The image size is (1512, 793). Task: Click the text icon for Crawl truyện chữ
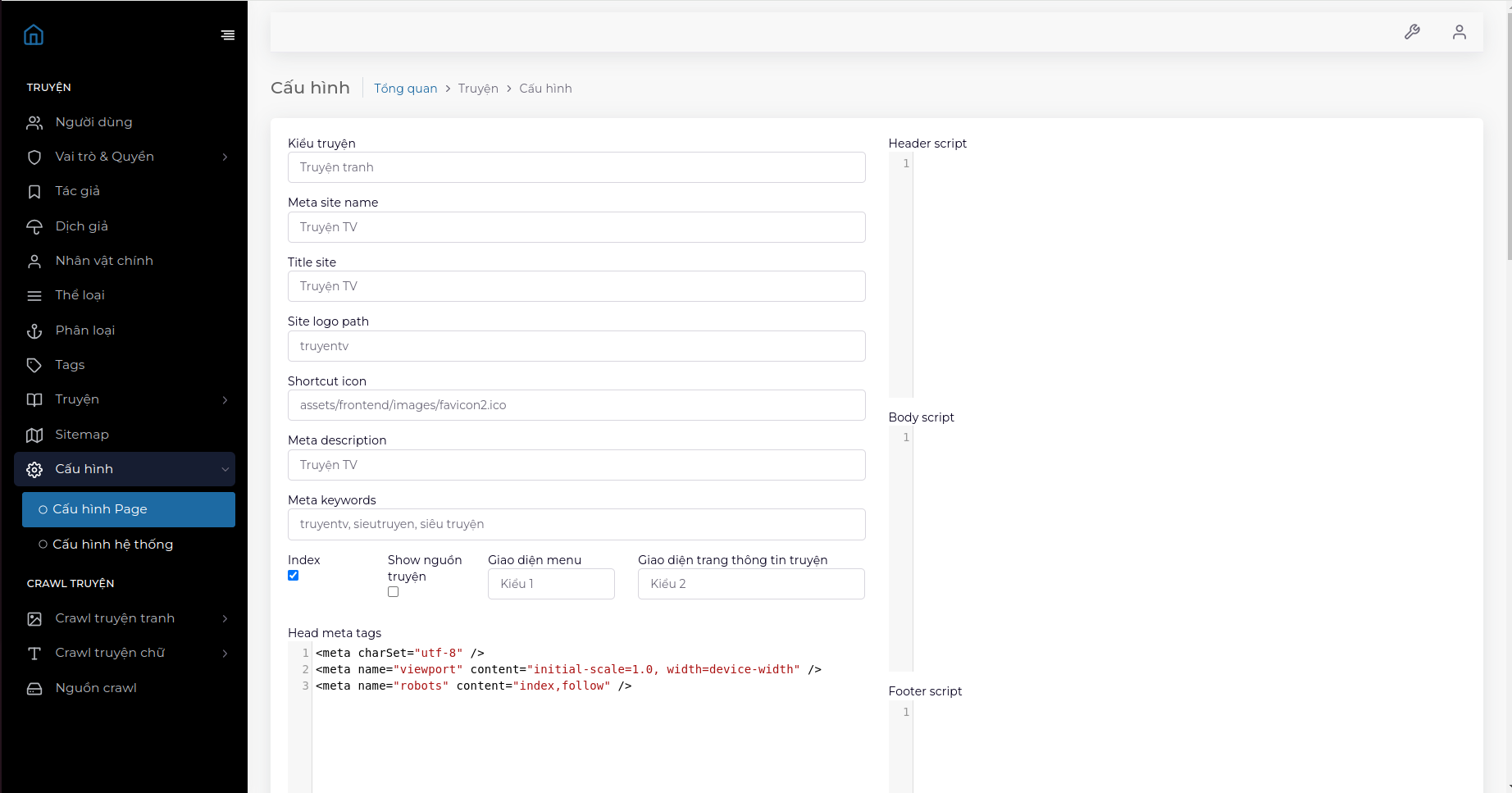pyautogui.click(x=34, y=654)
